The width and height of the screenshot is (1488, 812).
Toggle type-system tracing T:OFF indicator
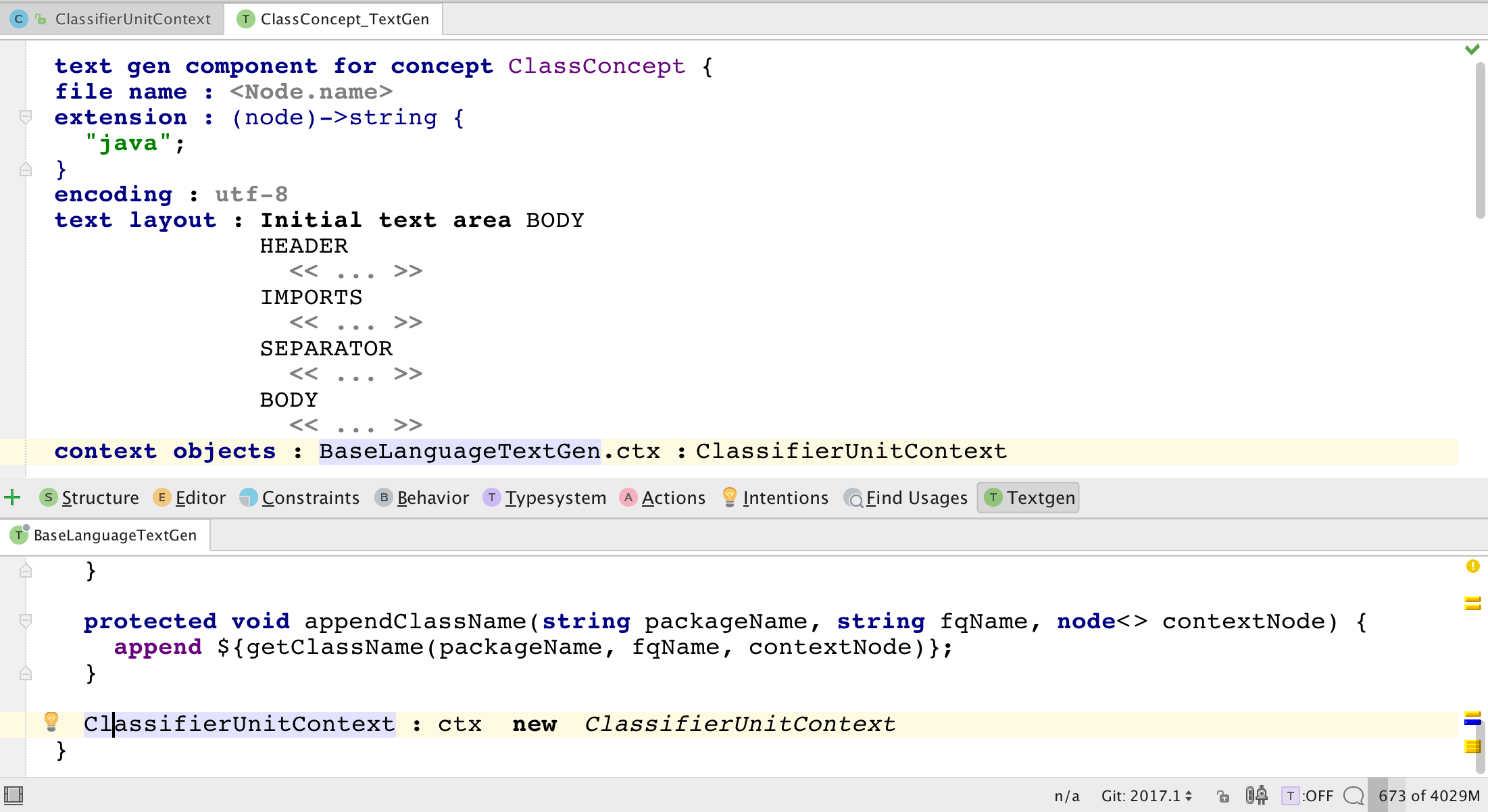click(1308, 796)
